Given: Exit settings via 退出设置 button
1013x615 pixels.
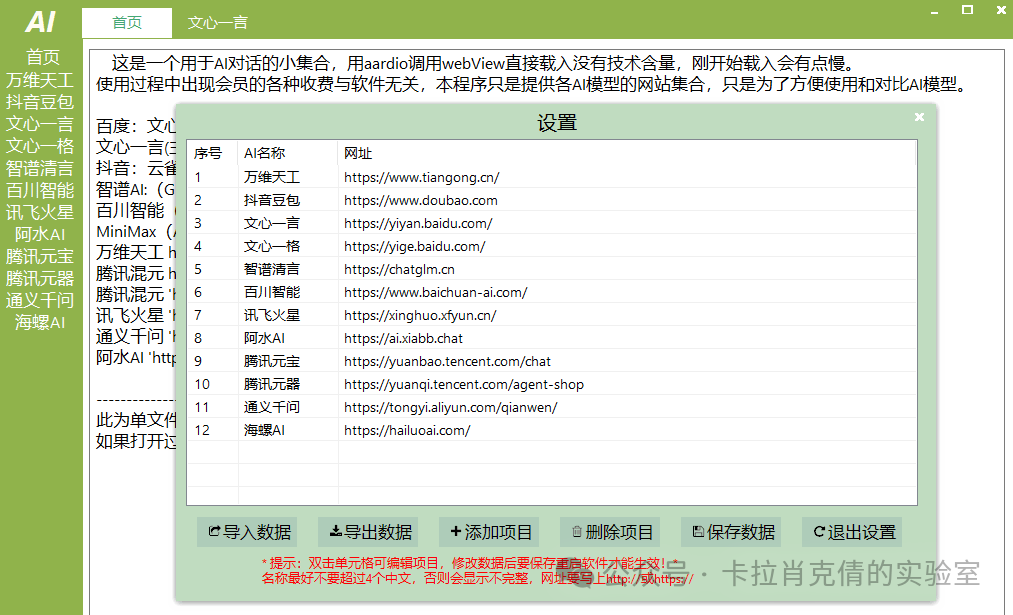Looking at the screenshot, I should (853, 532).
